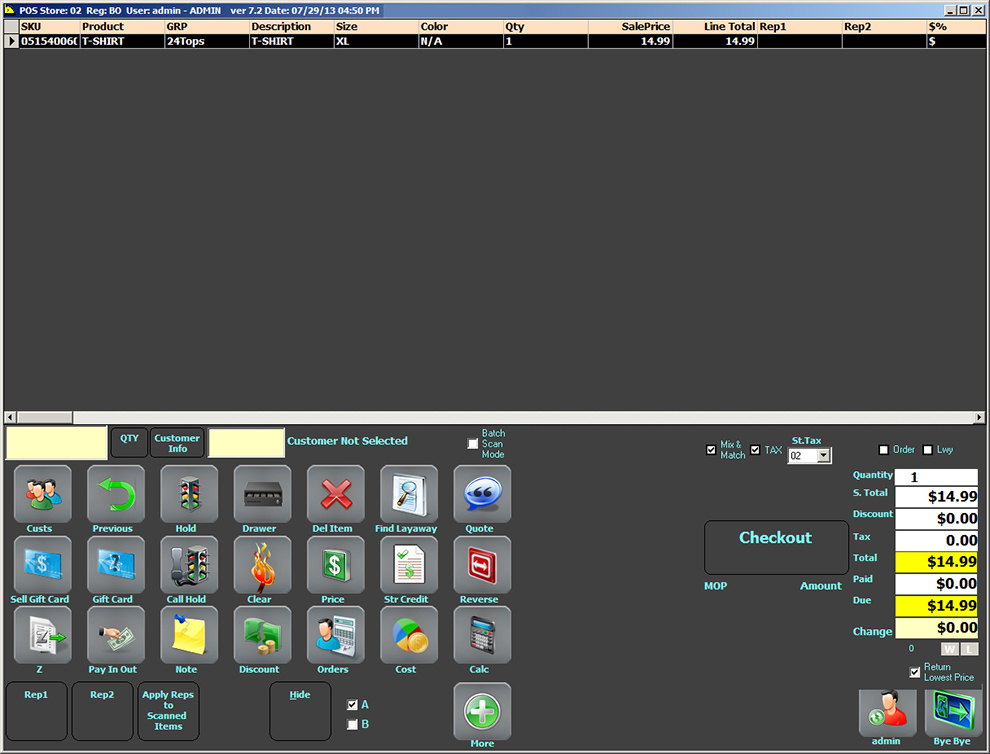Open the Calc calculator icon

click(482, 635)
